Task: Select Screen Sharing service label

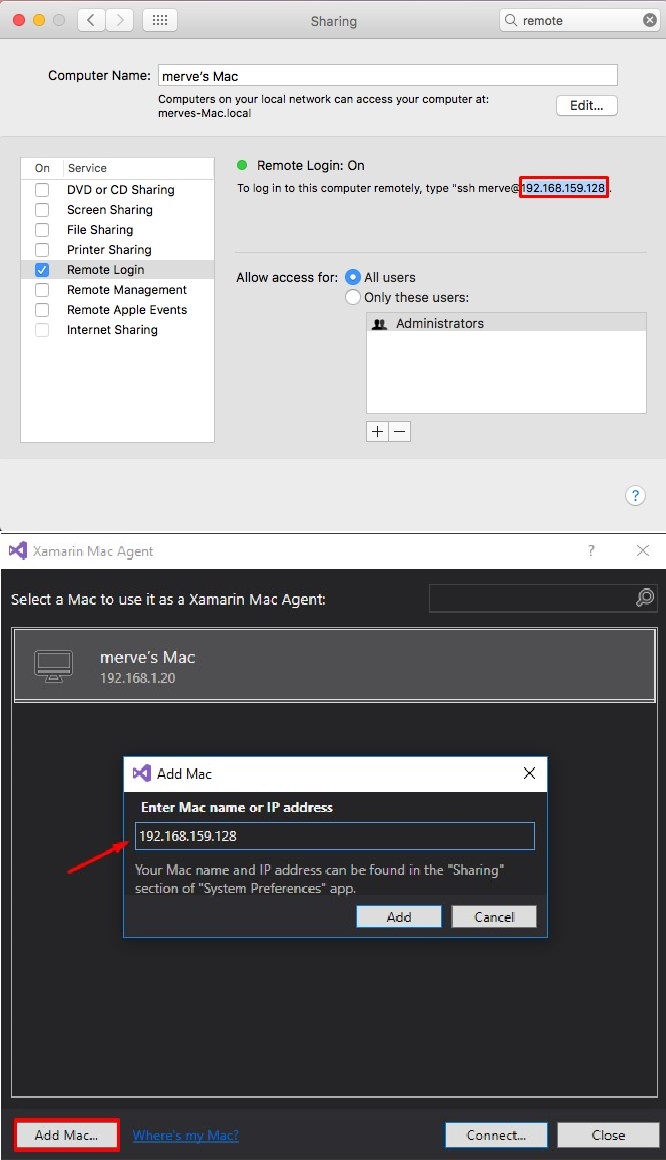Action: (110, 210)
